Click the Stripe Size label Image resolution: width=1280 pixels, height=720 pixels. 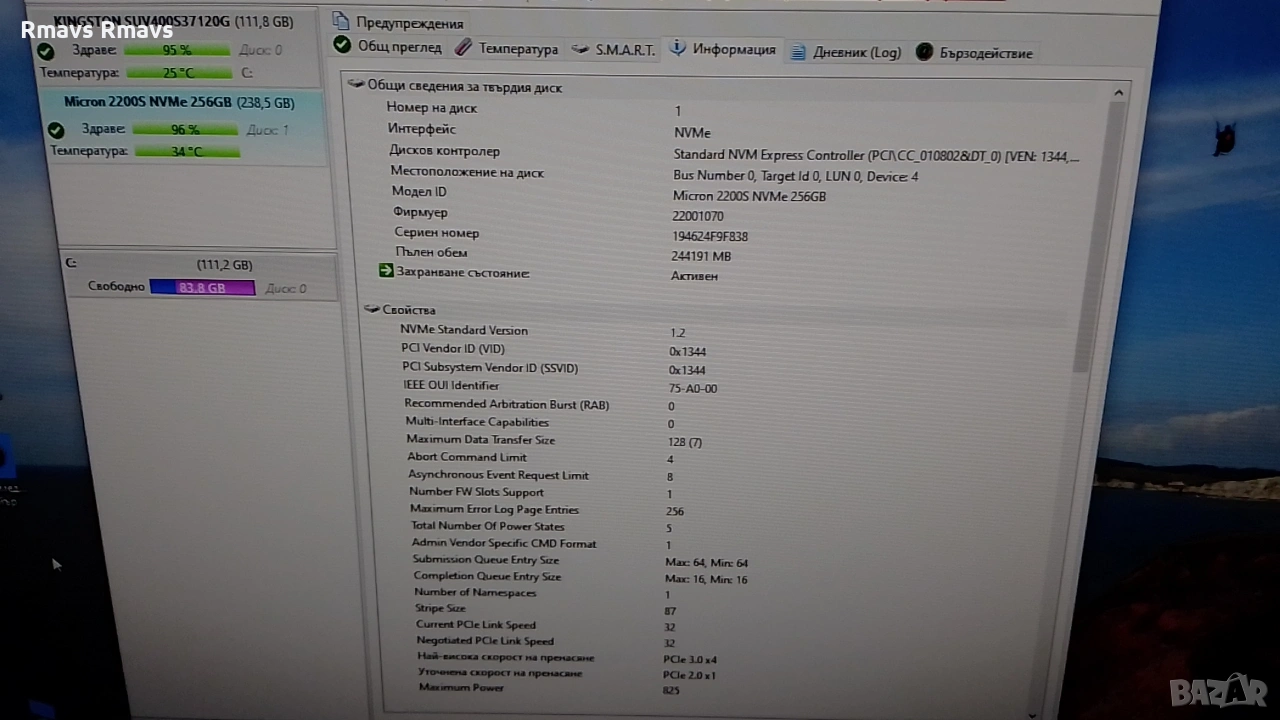pyautogui.click(x=440, y=608)
